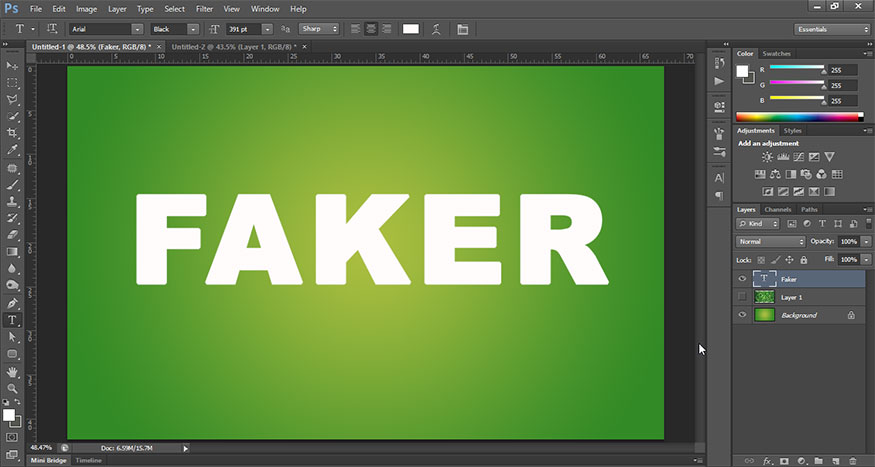875x467 pixels.
Task: Toggle lock all for layer
Action: 804,260
